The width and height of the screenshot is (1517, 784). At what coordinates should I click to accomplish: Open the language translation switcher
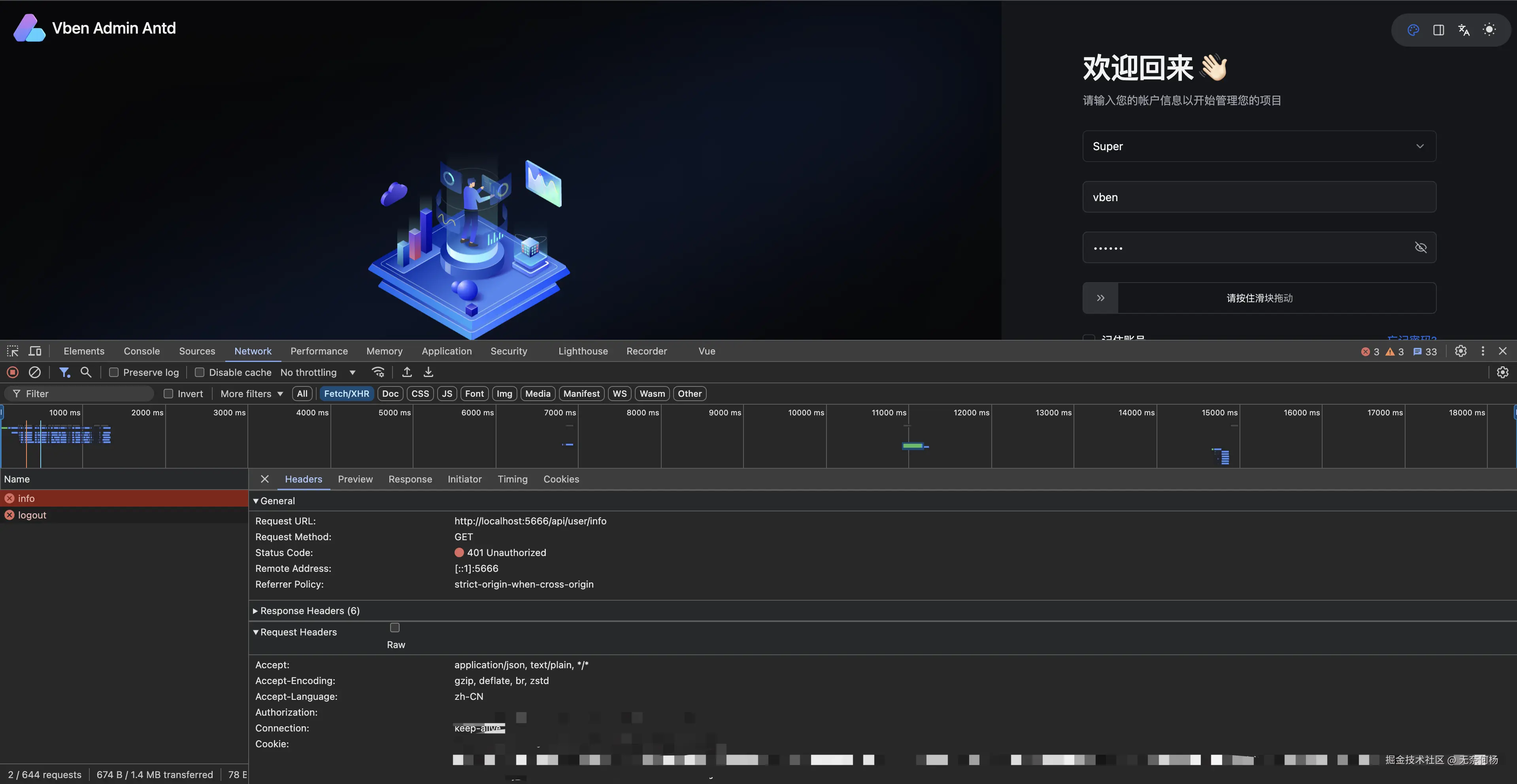tap(1463, 30)
